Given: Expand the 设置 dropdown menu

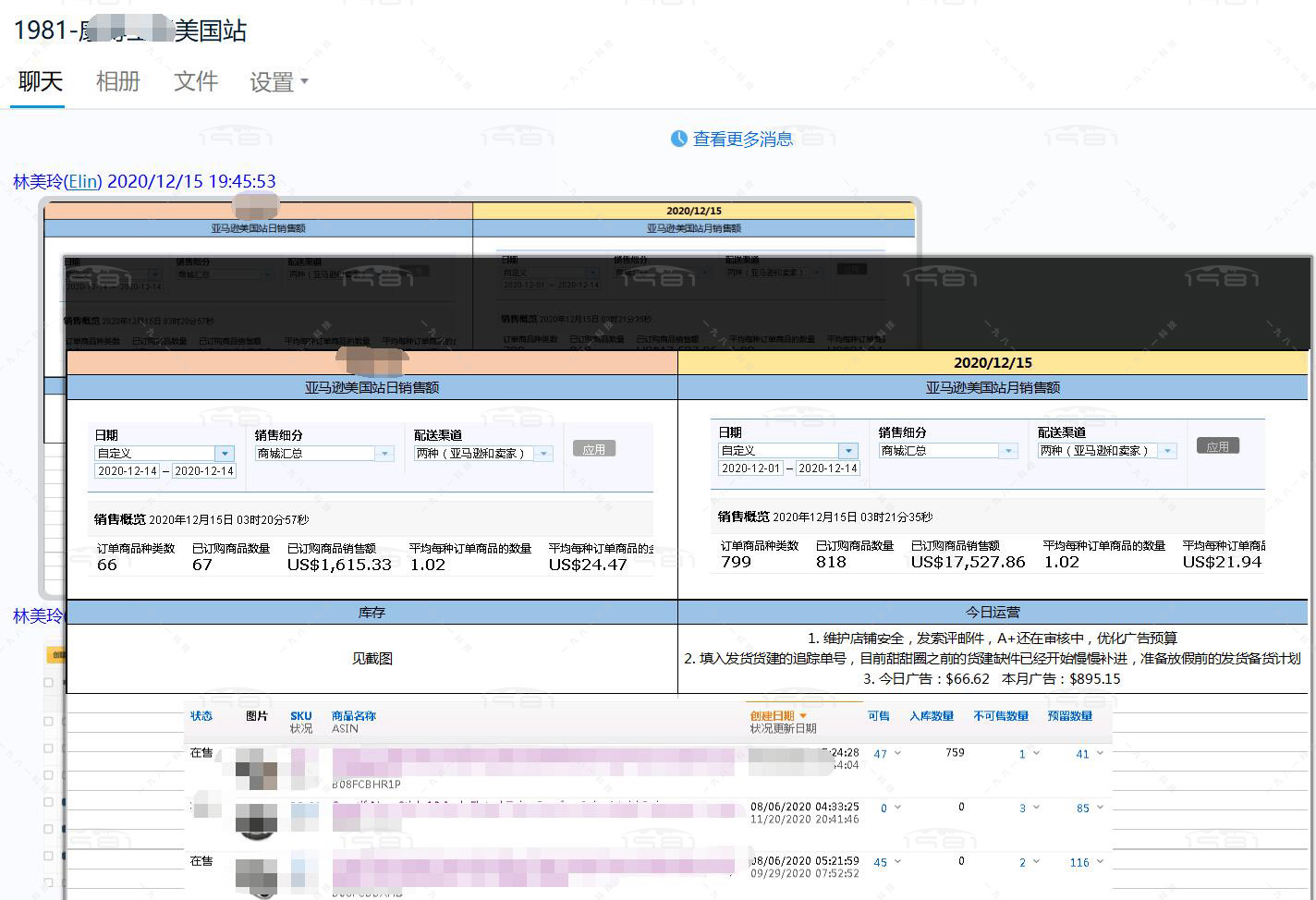Looking at the screenshot, I should pyautogui.click(x=278, y=82).
